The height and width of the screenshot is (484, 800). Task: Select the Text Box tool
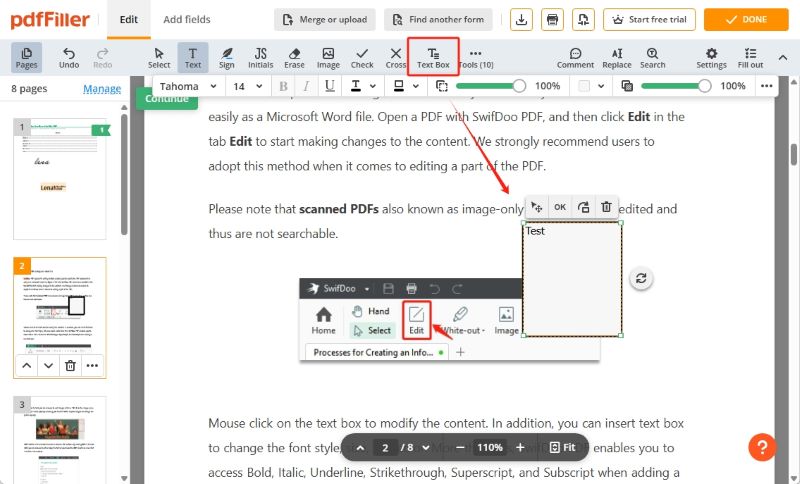click(x=433, y=58)
